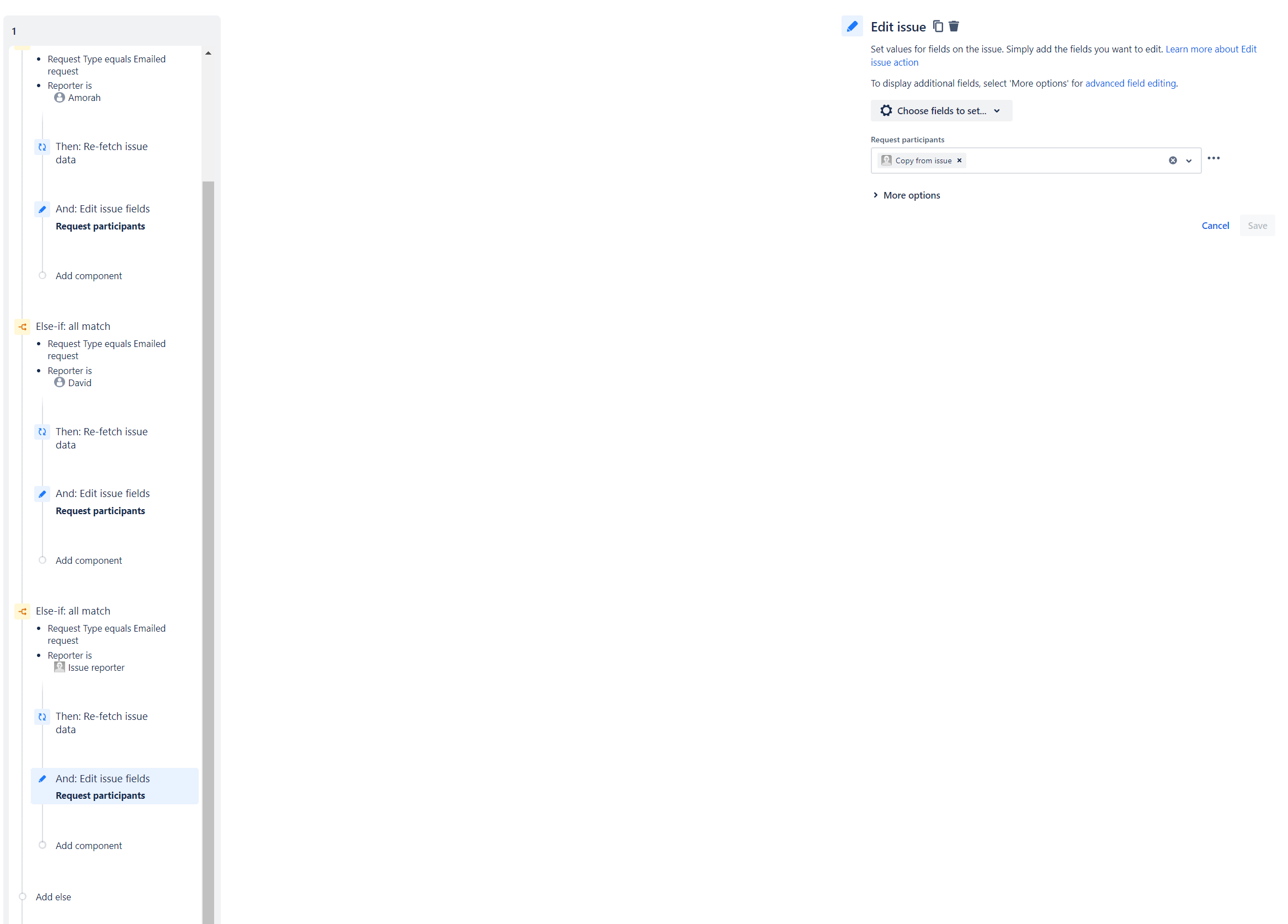Open Learn more about Edit issue action link
This screenshot has height=924, width=1288.
(1210, 50)
